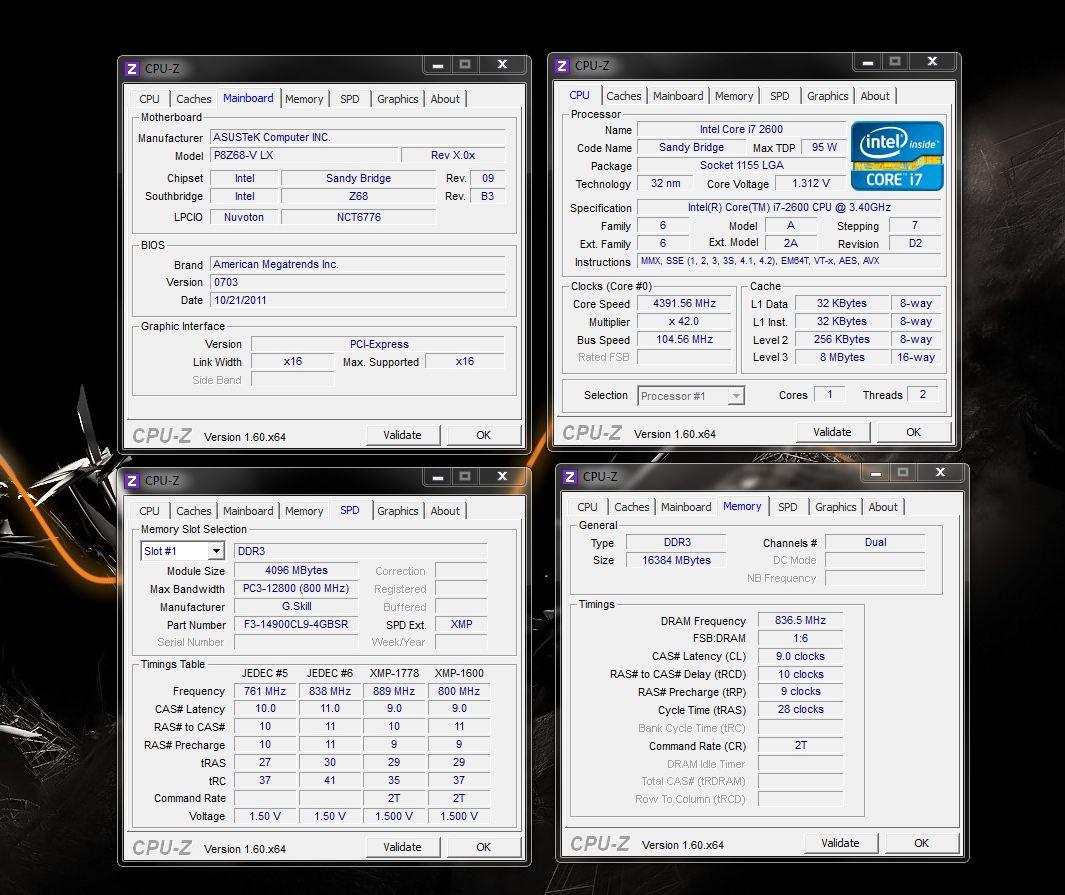The image size is (1065, 895).
Task: Select Mainboard tab in the SPD window
Action: click(248, 511)
